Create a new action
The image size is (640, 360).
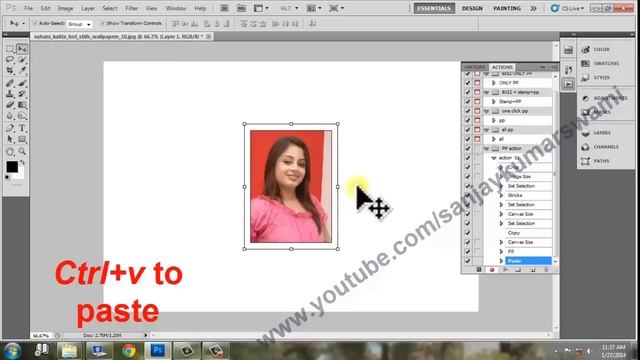coord(533,270)
